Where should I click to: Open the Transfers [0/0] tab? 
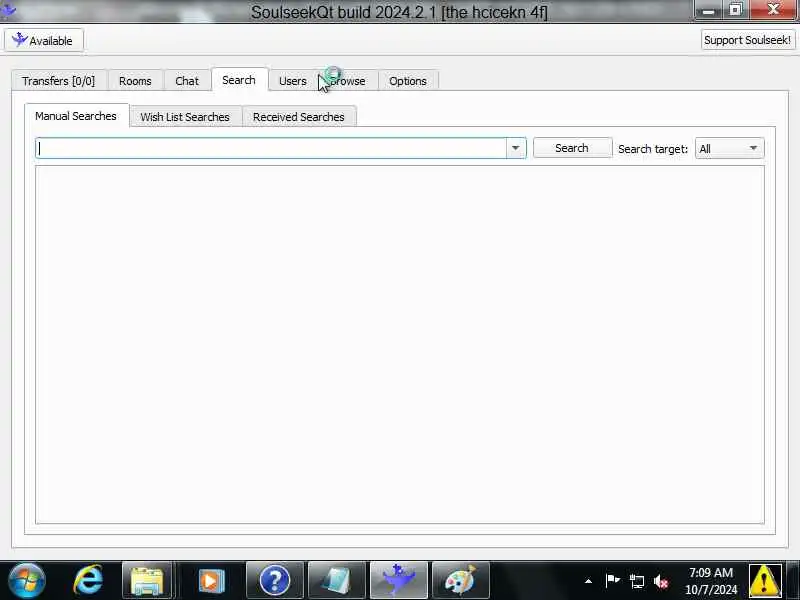(59, 81)
